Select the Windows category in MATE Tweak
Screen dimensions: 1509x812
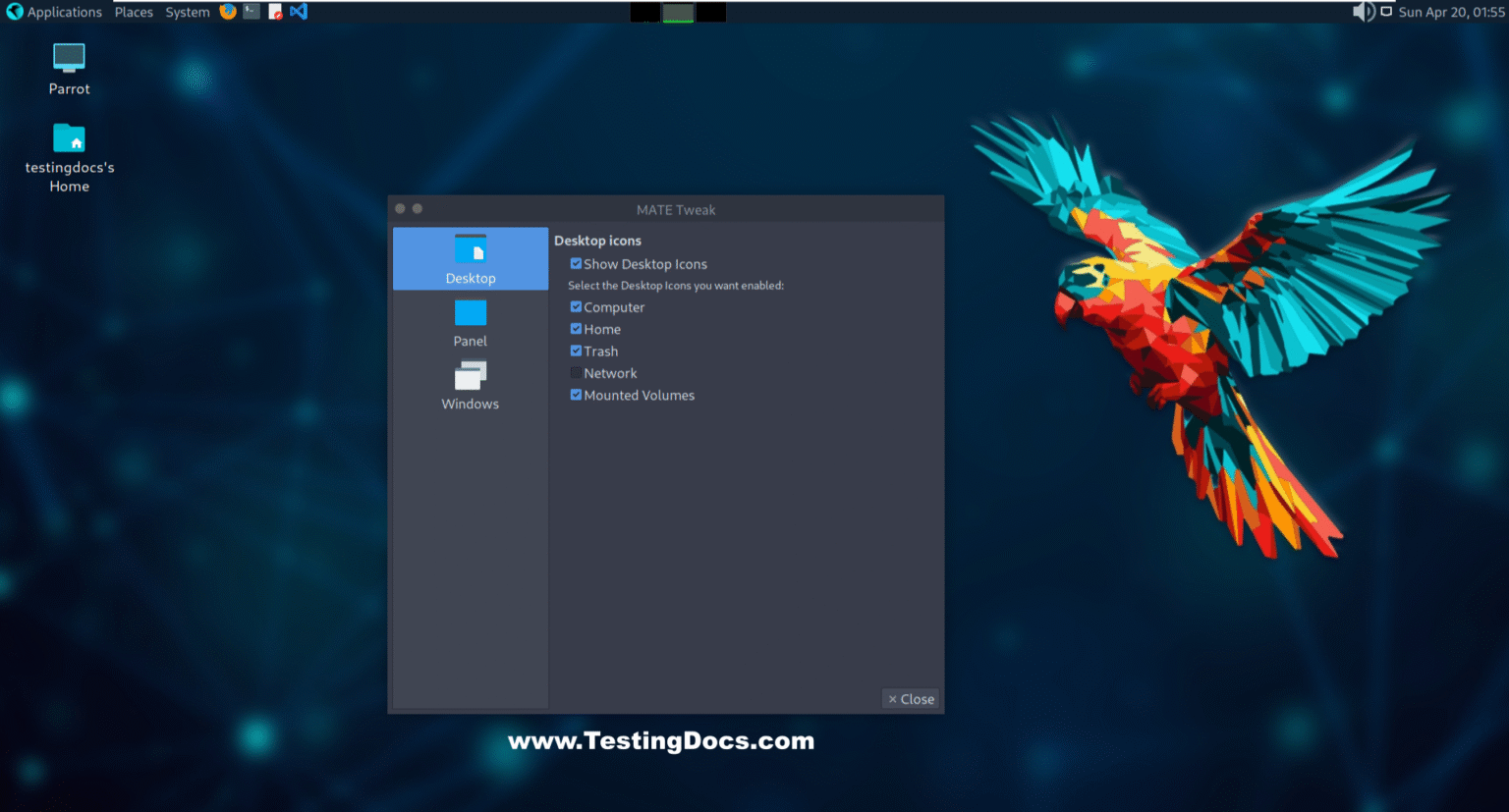point(470,385)
